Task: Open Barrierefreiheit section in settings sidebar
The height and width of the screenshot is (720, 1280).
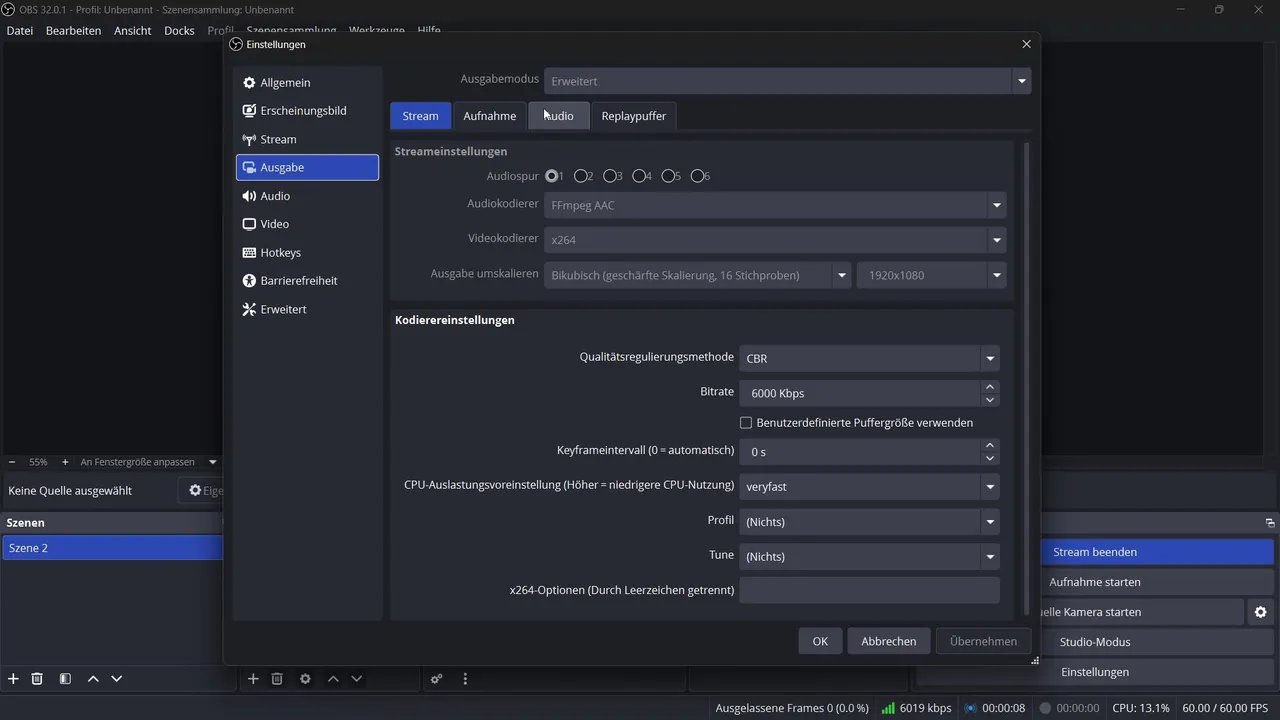Action: tap(307, 281)
